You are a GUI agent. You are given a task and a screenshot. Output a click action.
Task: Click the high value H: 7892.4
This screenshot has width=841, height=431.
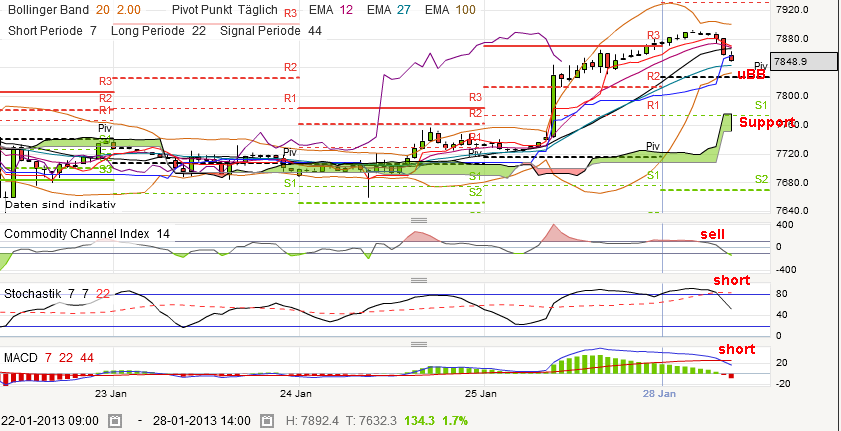point(313,420)
